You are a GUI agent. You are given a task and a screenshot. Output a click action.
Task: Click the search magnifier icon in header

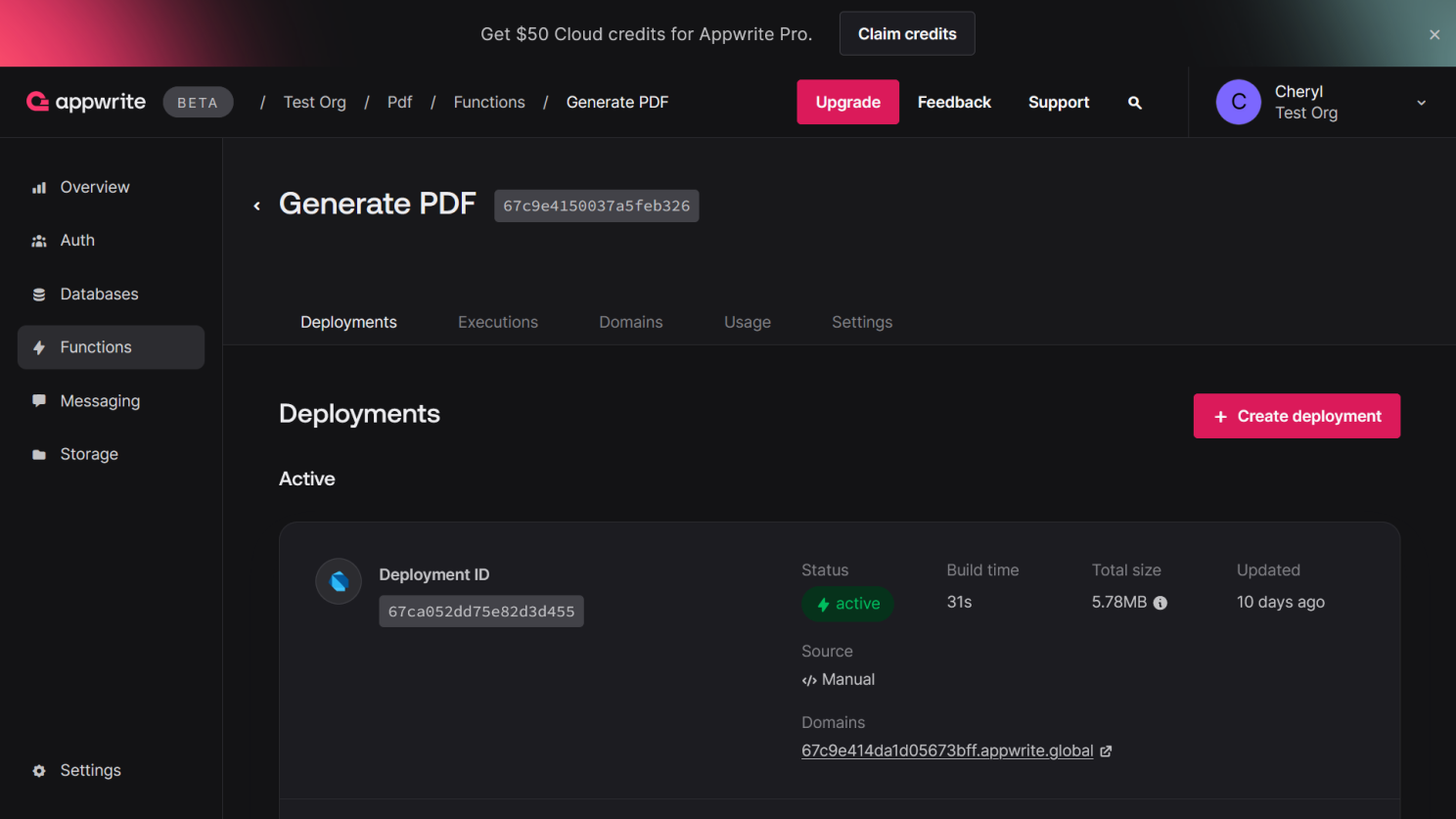click(x=1134, y=103)
